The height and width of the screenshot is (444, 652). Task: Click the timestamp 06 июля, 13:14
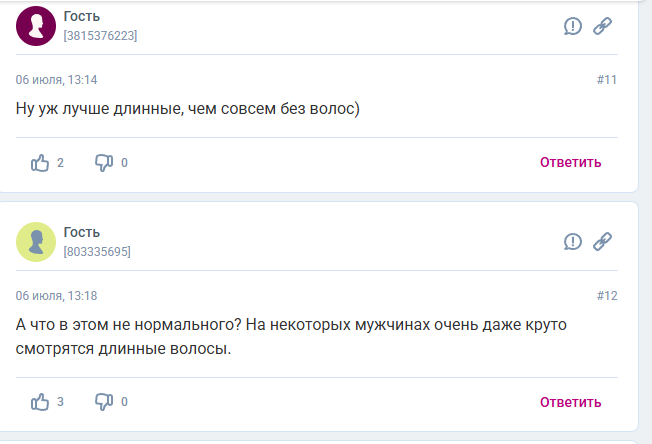click(57, 79)
